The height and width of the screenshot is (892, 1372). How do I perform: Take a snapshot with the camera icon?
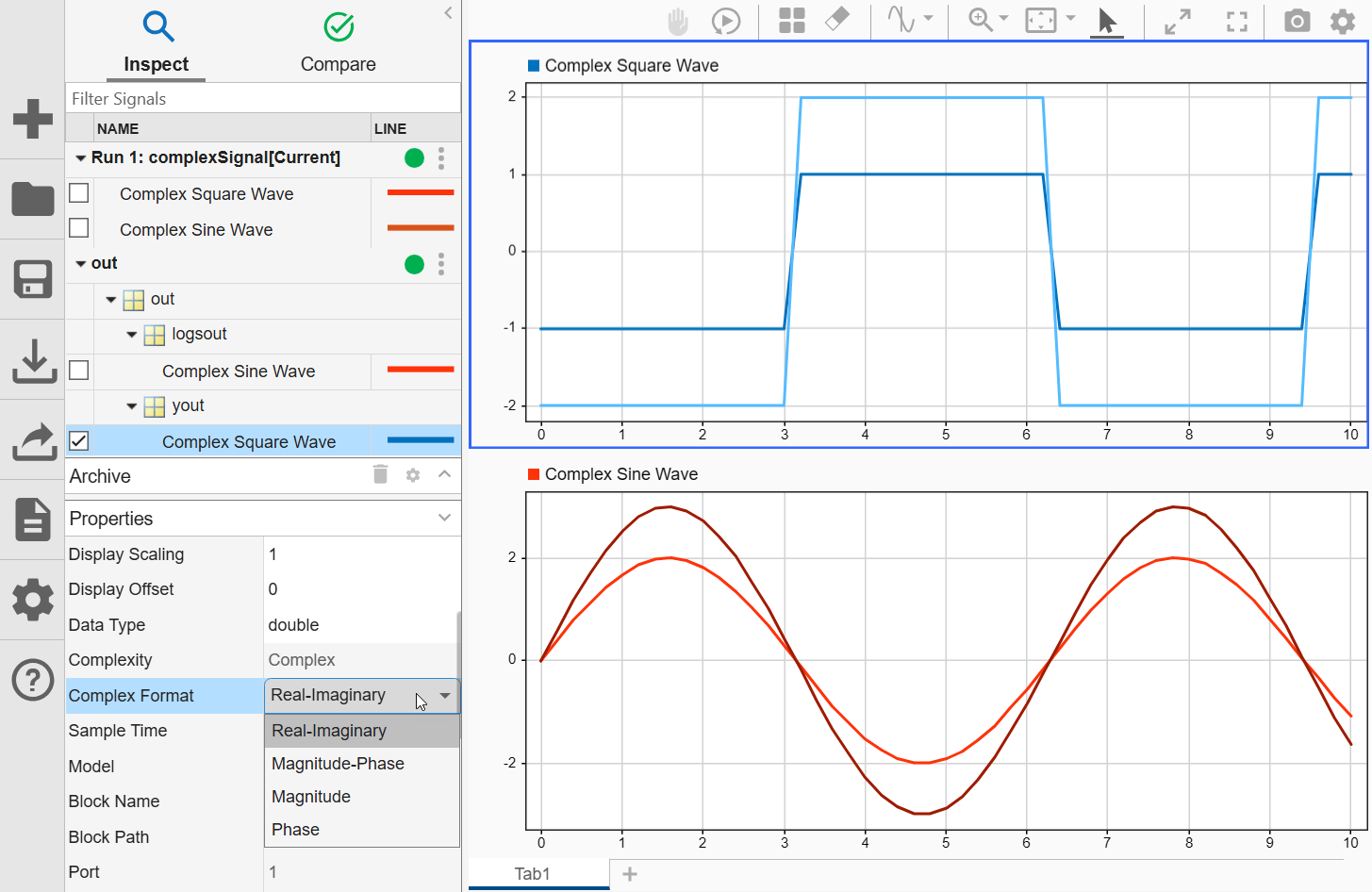pos(1298,21)
